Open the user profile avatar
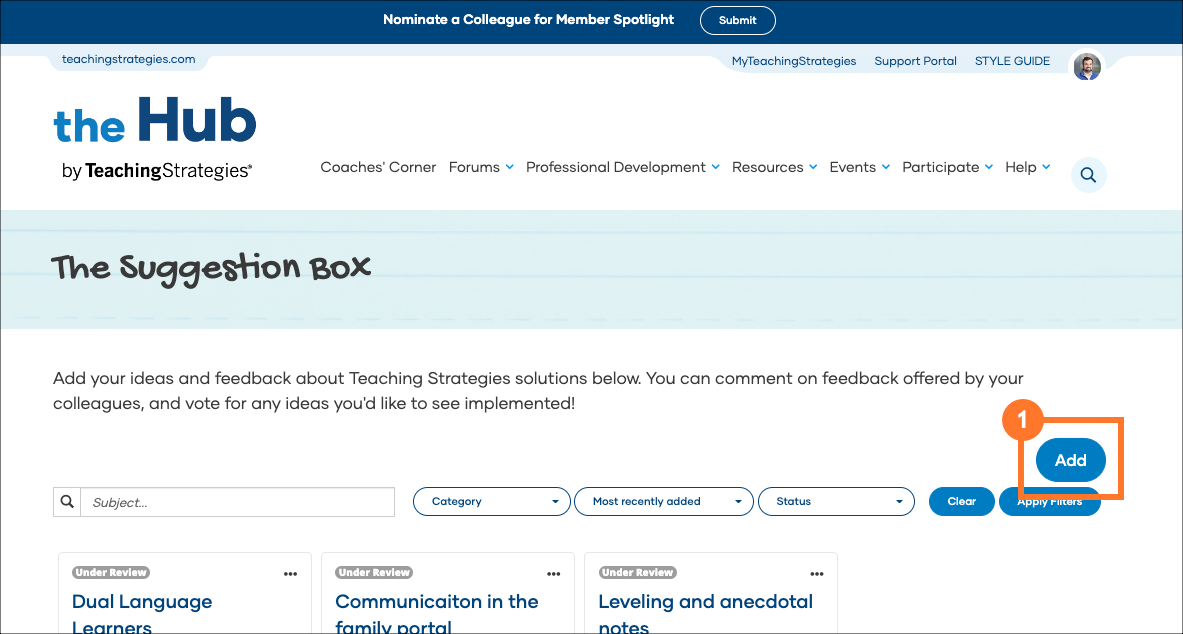The height and width of the screenshot is (634, 1183). [x=1087, y=67]
